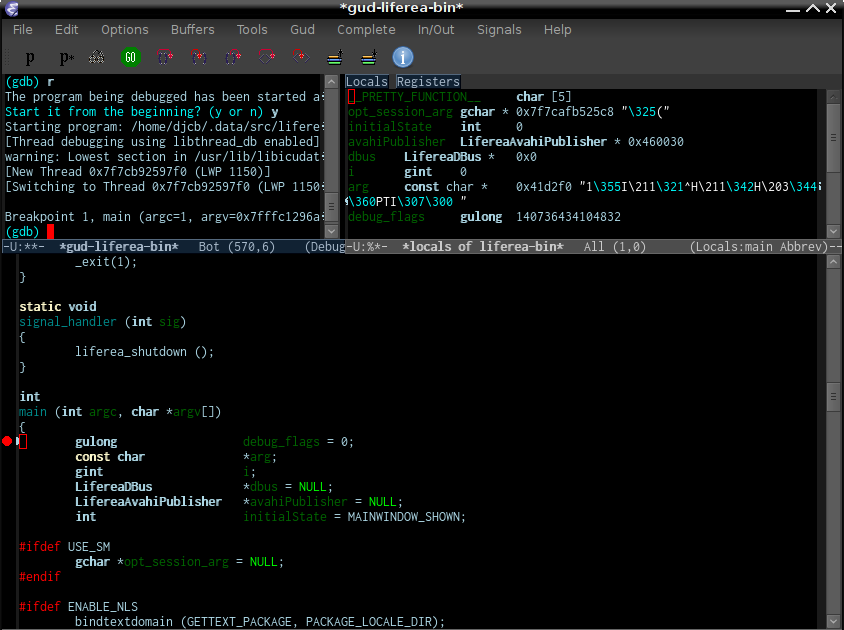844x630 pixels.
Task: Click the '#ifdef USE_SM' preprocessor line
Action: [x=65, y=547]
